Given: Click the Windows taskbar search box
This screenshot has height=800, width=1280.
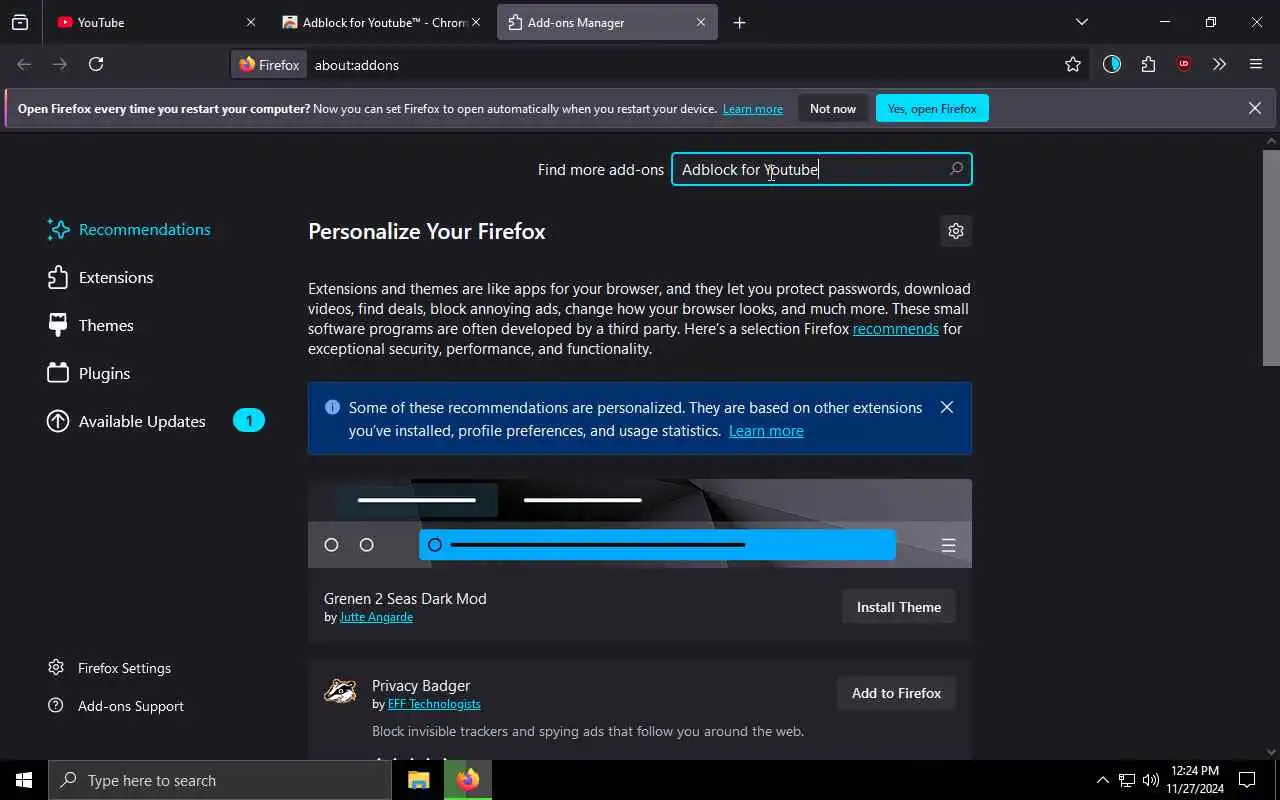Looking at the screenshot, I should pos(220,780).
